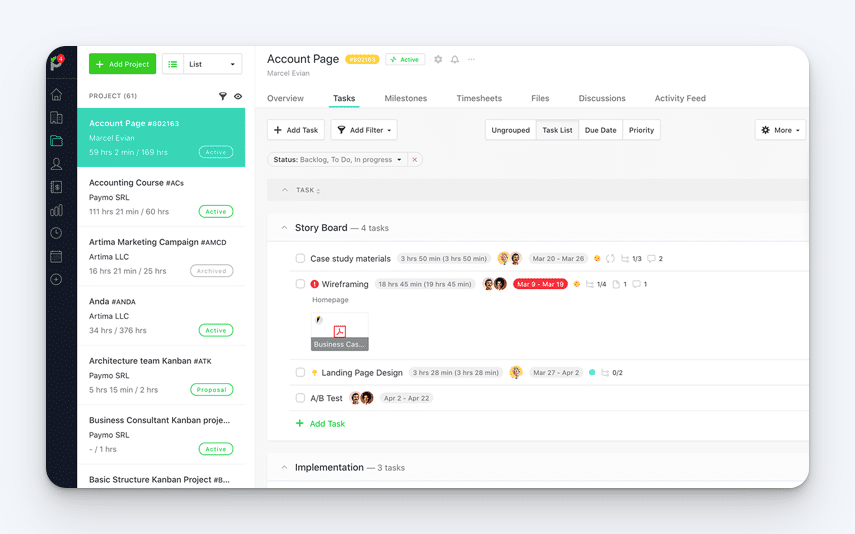Viewport: 855px width, 534px height.
Task: Open Landing Page Design subtasks 0/2
Action: point(612,373)
